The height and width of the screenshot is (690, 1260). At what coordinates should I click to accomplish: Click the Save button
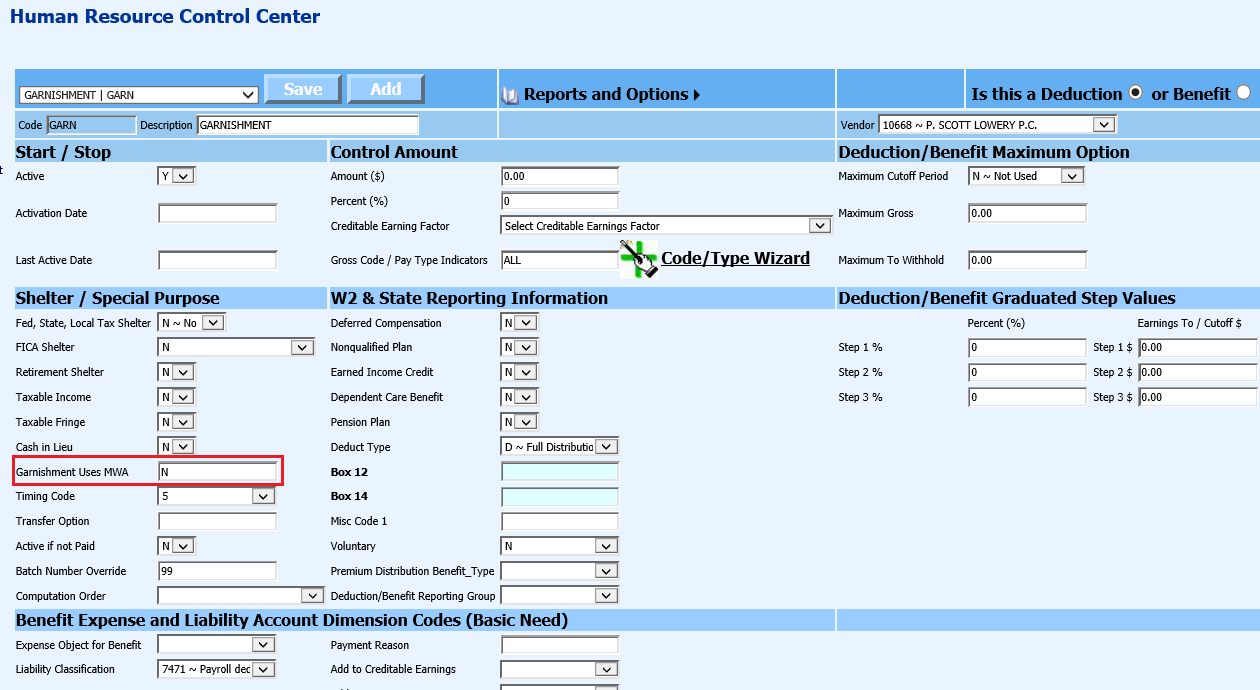click(302, 89)
